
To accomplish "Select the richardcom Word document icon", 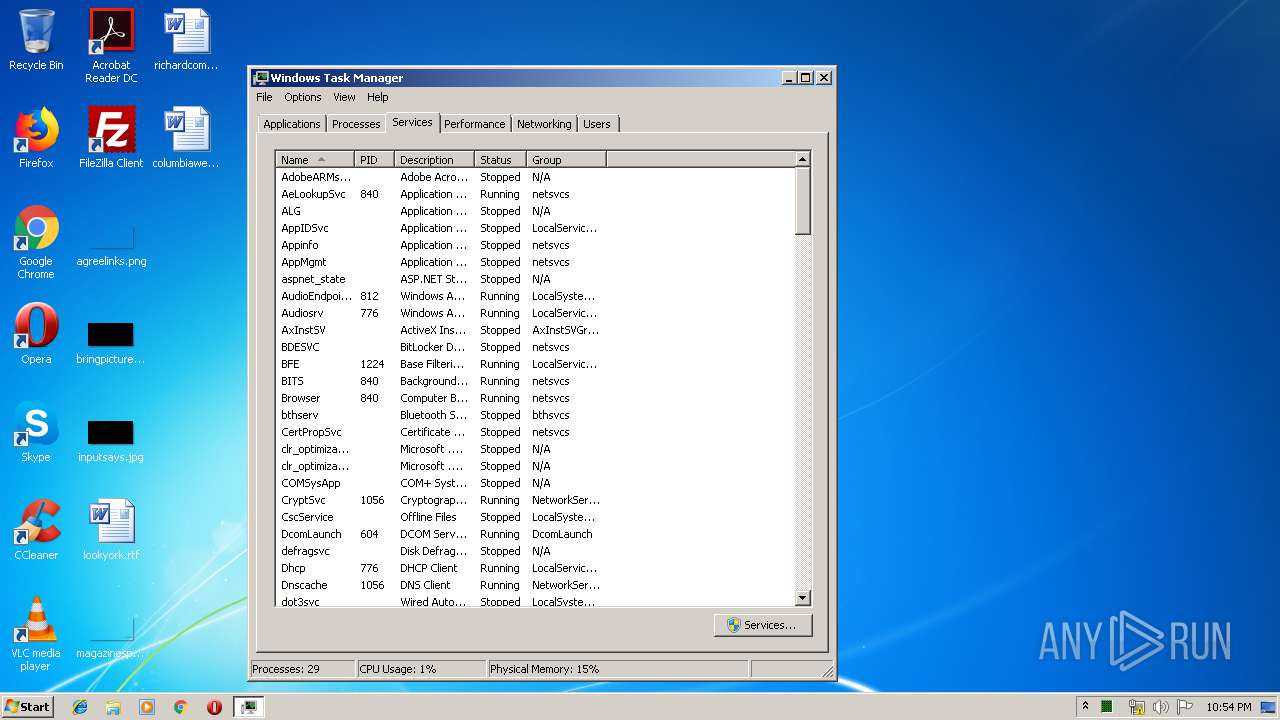I will pos(186,40).
